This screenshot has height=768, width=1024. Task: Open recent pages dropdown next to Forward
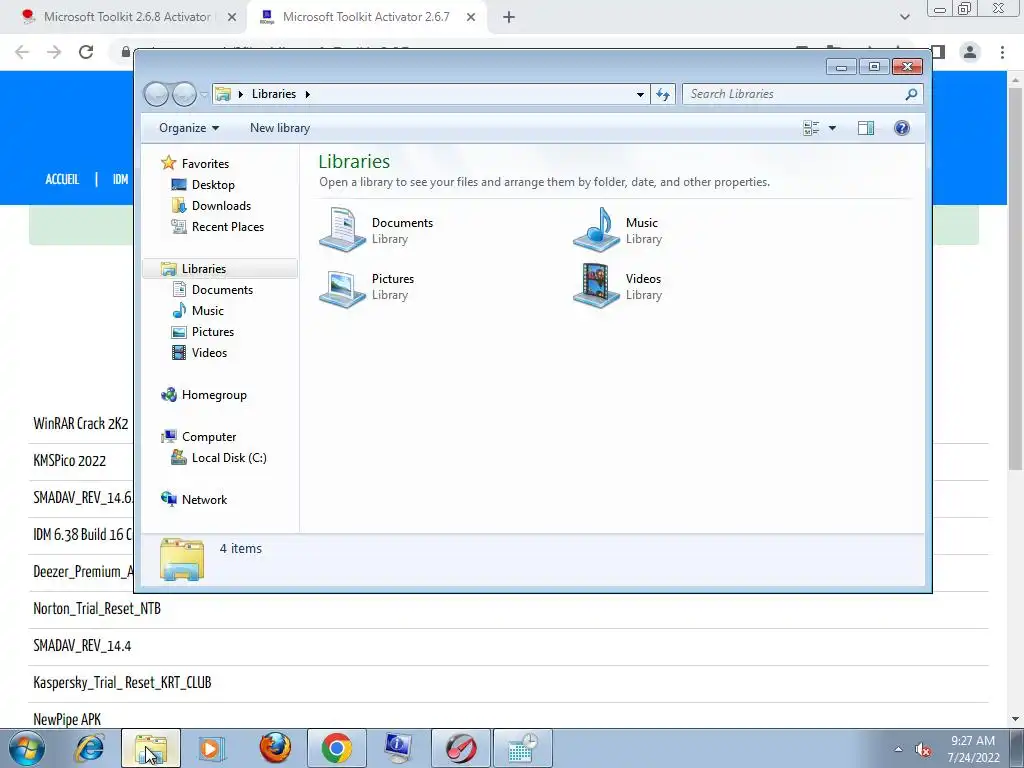point(204,95)
